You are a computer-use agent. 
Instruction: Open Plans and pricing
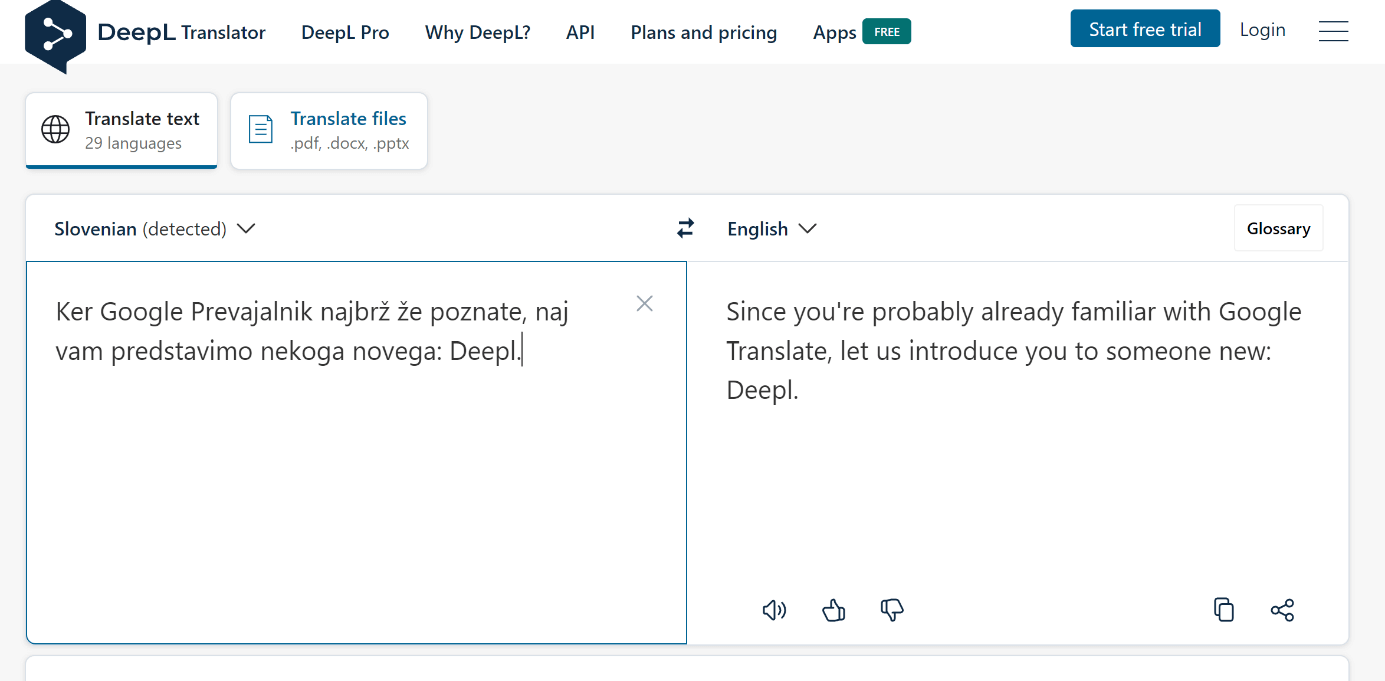coord(704,33)
